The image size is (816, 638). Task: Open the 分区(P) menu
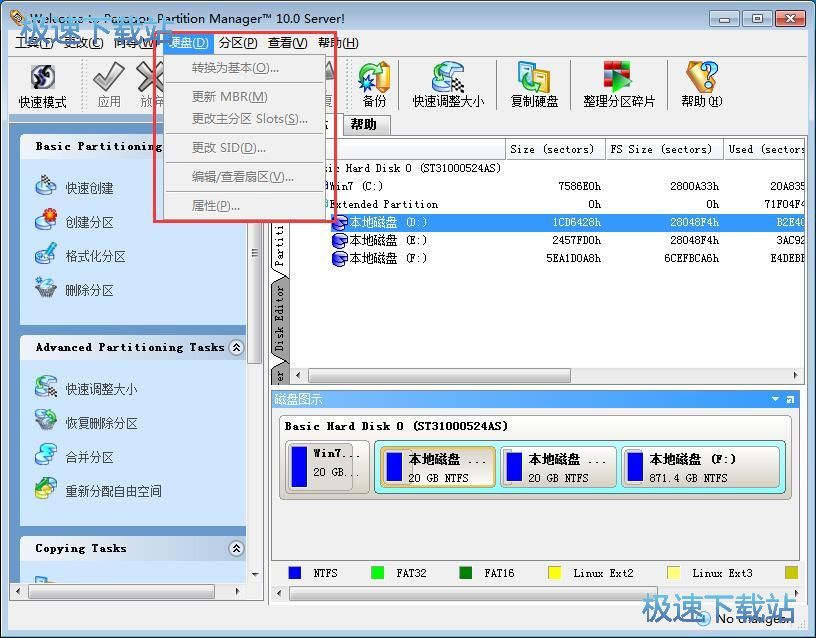point(238,43)
